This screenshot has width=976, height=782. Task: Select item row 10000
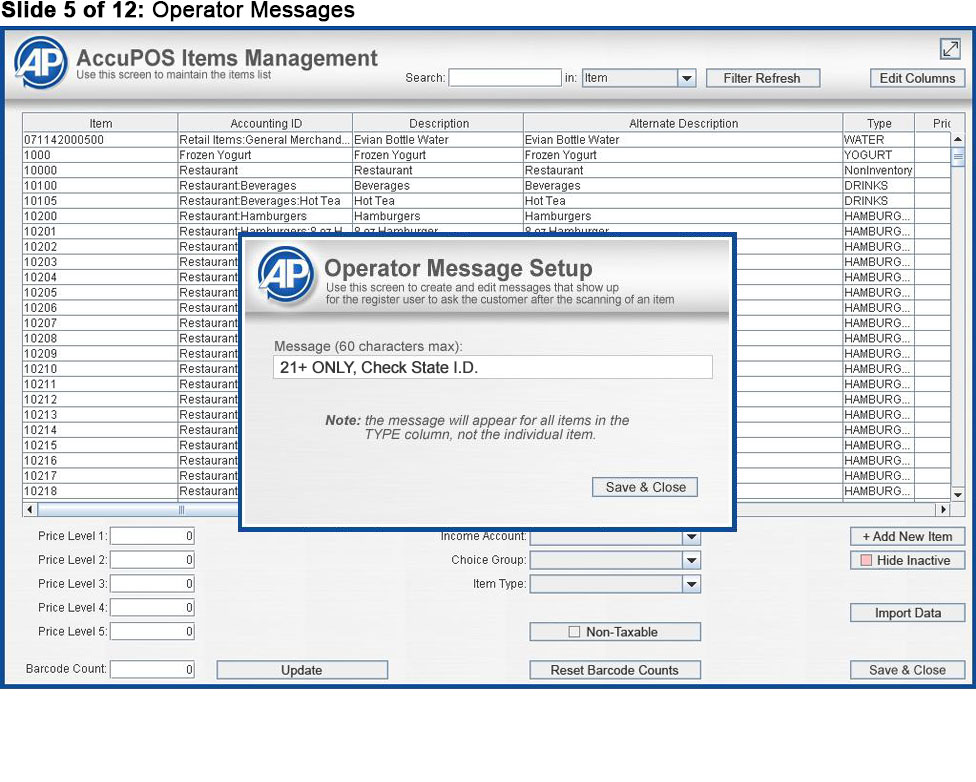[487, 170]
